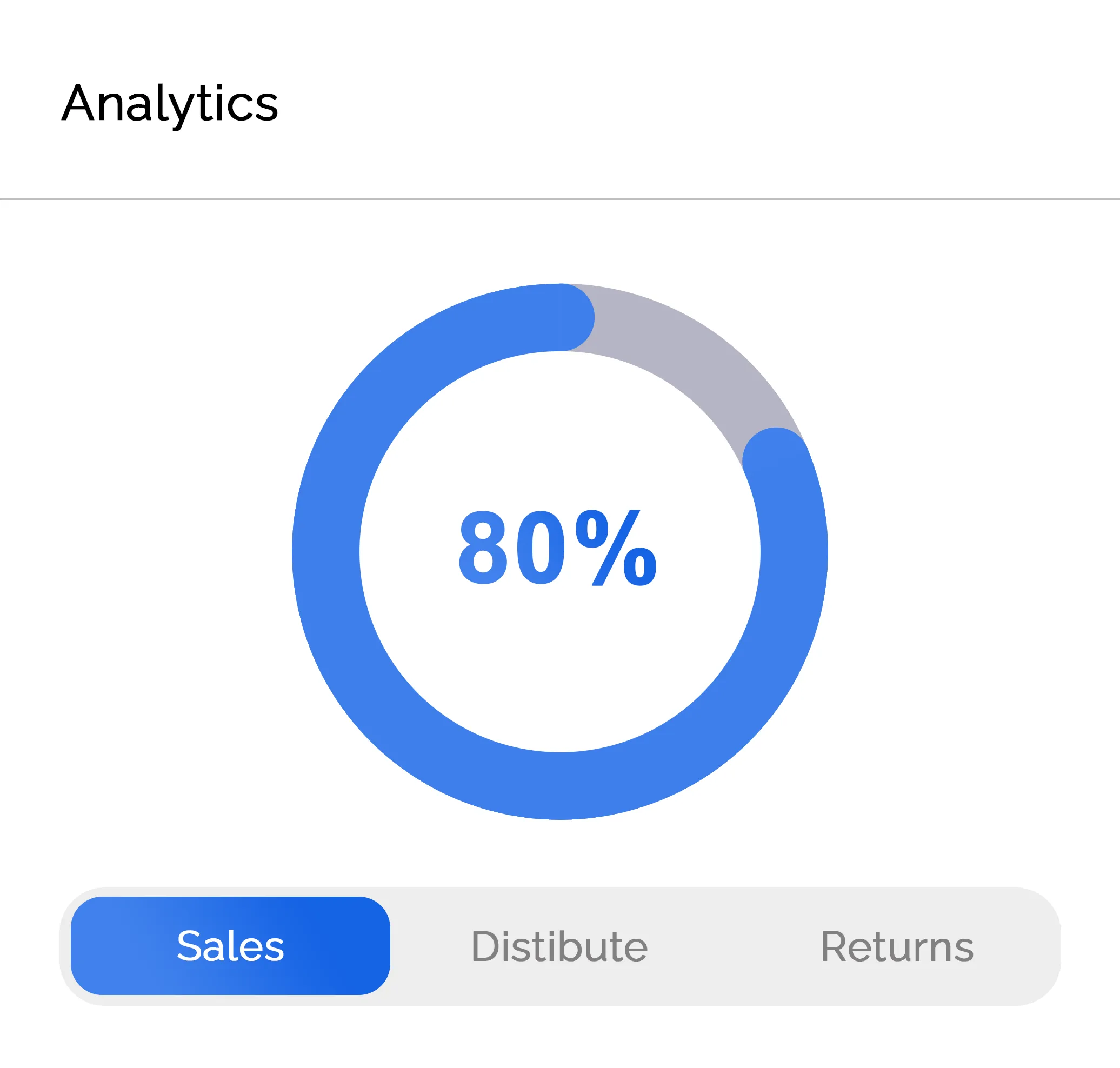Click the left side of the blue progress ring
The image size is (1120, 1068).
click(x=326, y=552)
